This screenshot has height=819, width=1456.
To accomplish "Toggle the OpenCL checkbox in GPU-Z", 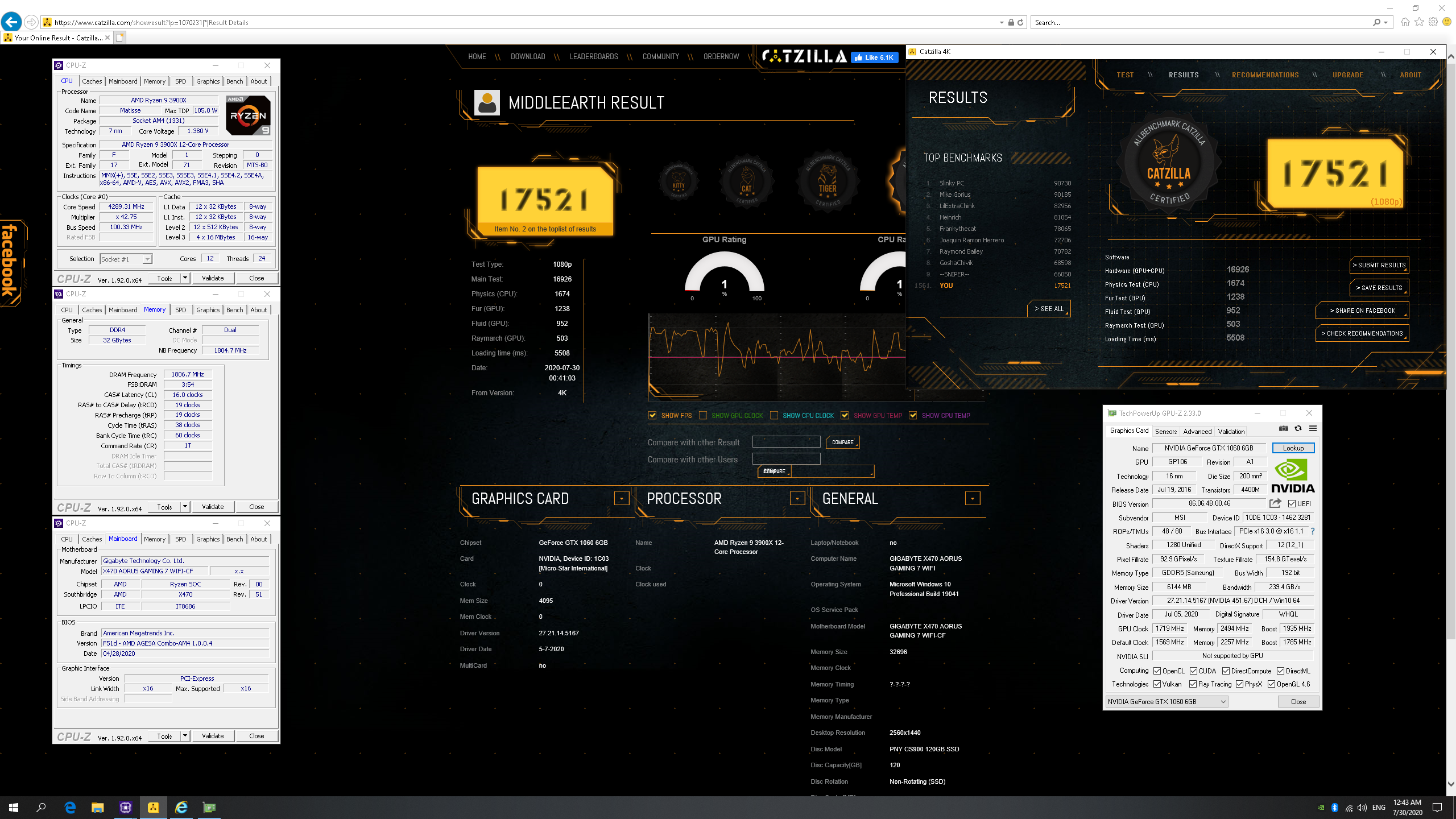I will tap(1157, 671).
